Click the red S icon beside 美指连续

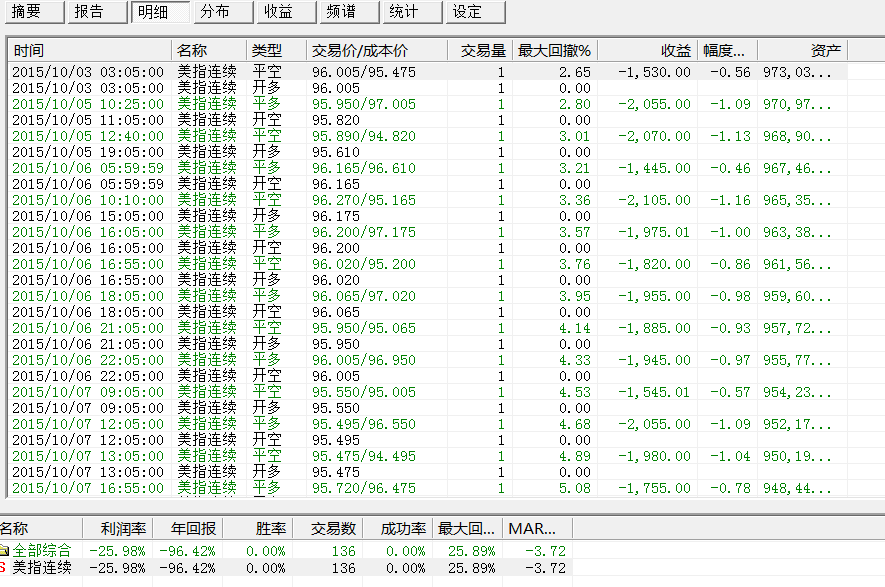4,568
